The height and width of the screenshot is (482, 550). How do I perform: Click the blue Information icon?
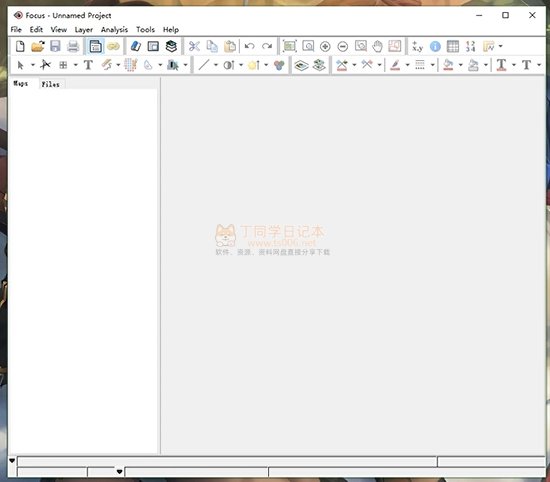pyautogui.click(x=435, y=46)
